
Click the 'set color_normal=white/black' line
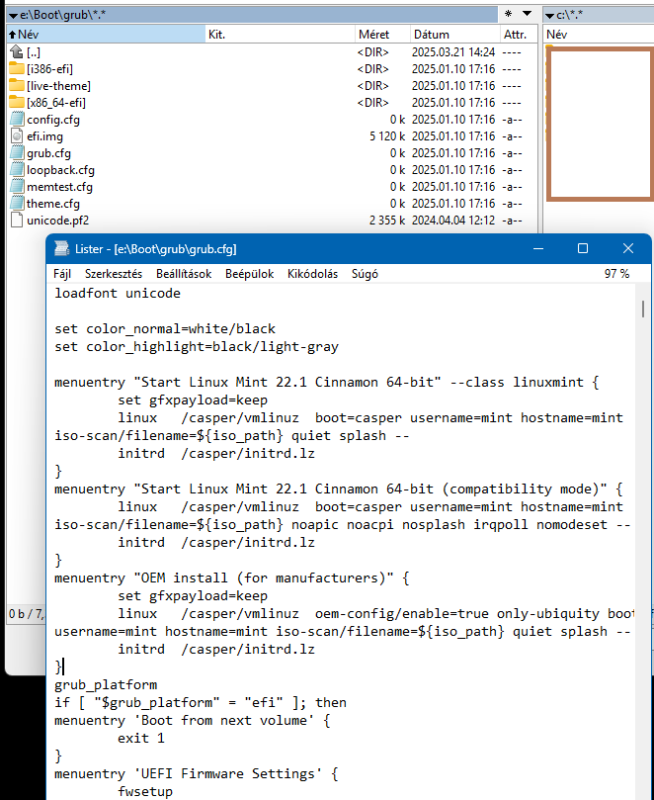tap(165, 329)
